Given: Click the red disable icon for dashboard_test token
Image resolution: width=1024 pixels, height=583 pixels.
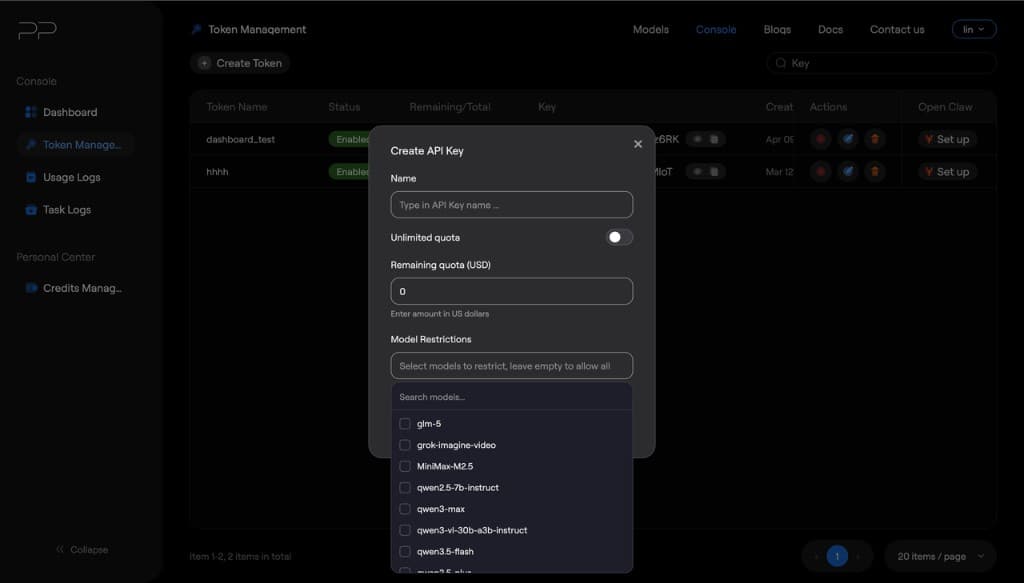Looking at the screenshot, I should click(x=821, y=139).
